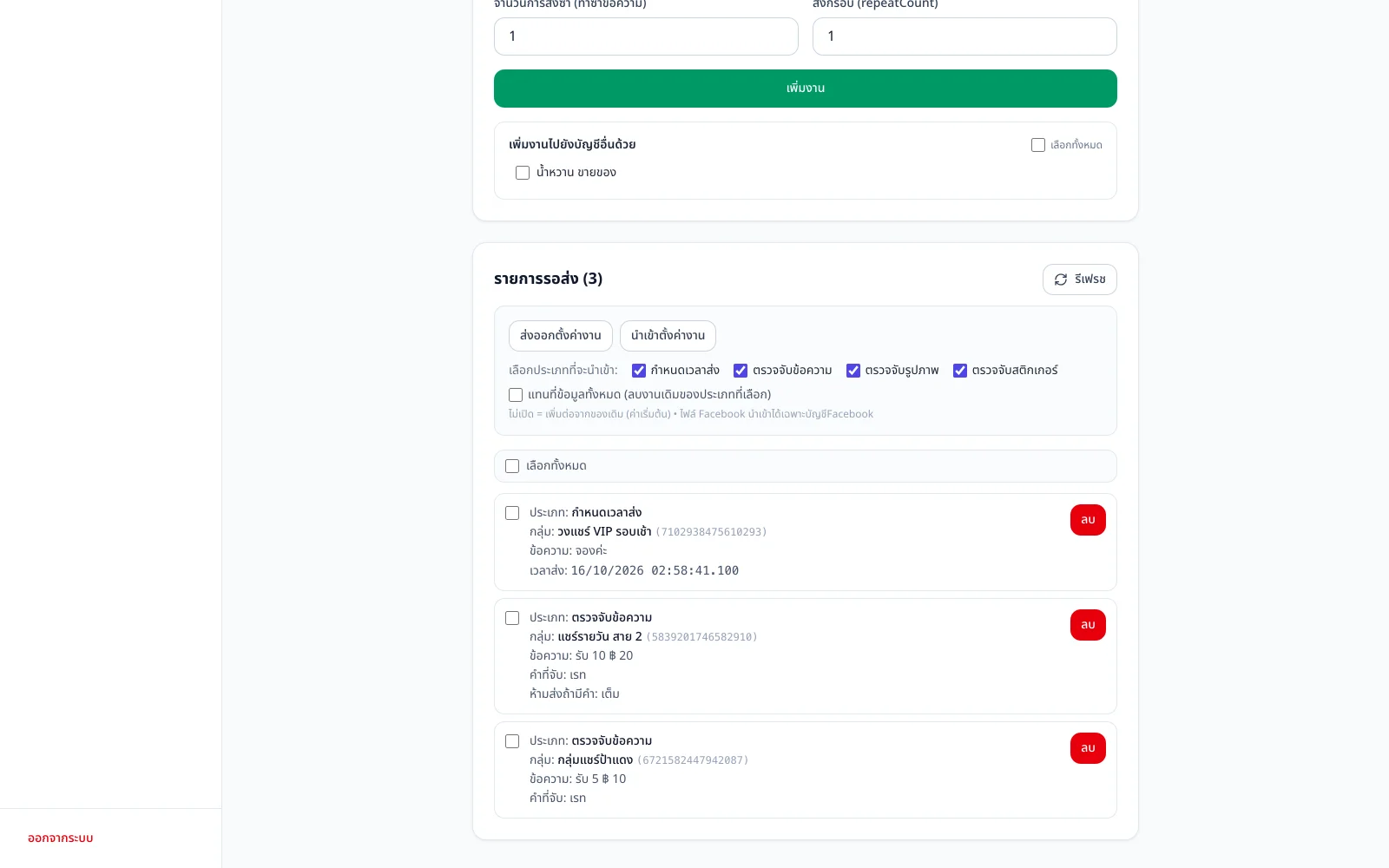Click message text จองค่ะ
Viewport: 1389px width, 868px height.
[591, 551]
